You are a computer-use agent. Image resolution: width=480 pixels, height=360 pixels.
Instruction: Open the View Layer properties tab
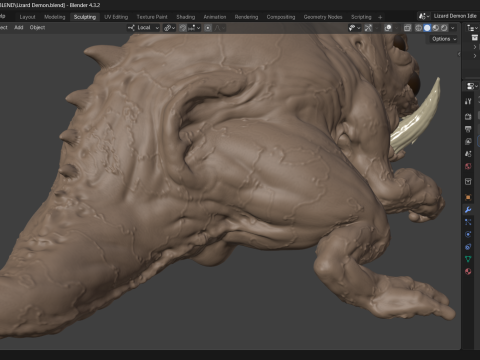468,142
